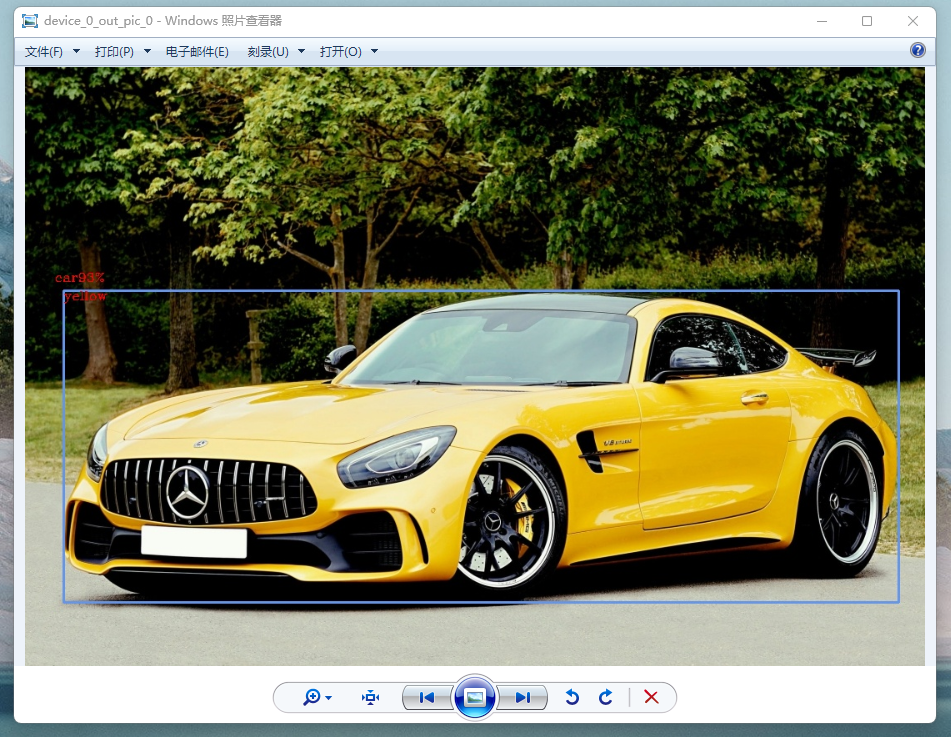Go to the previous picture

click(427, 698)
